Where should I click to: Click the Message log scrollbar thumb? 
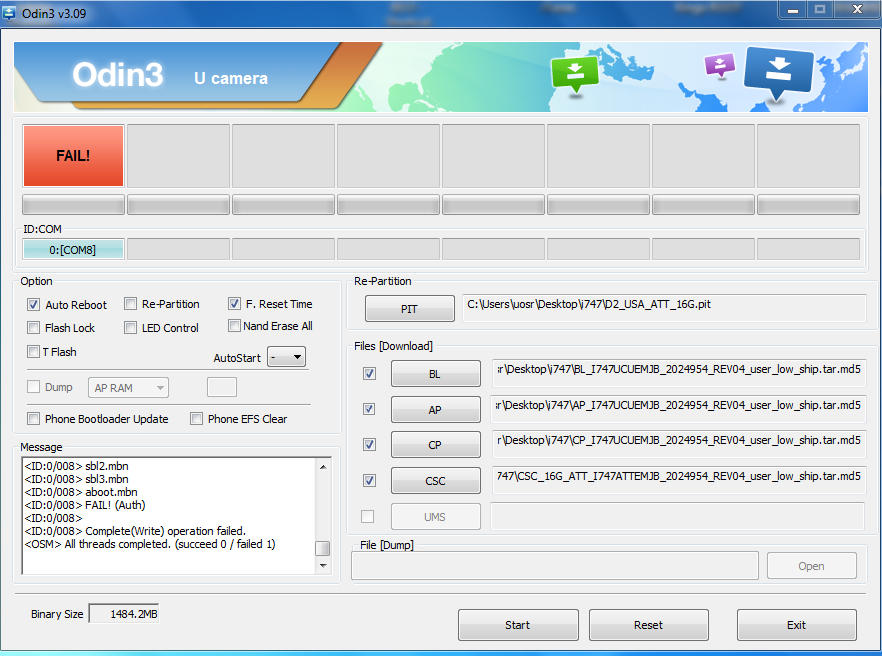click(x=323, y=548)
